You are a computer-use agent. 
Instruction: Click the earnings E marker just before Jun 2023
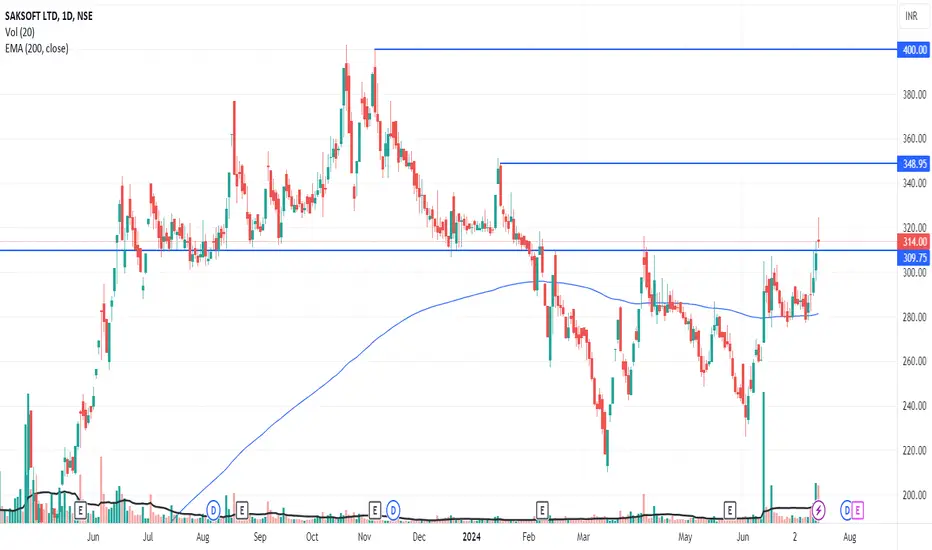click(x=81, y=510)
